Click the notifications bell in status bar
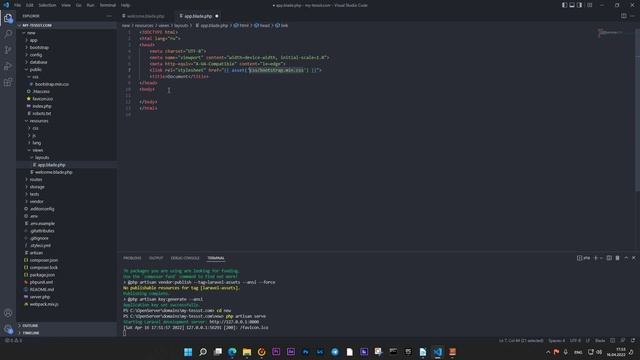This screenshot has width=640, height=360. (633, 340)
